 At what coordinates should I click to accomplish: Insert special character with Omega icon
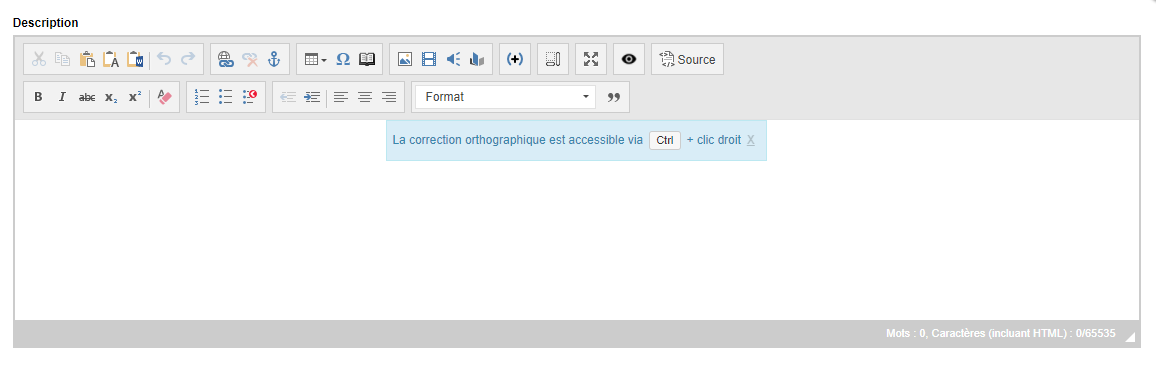point(343,60)
